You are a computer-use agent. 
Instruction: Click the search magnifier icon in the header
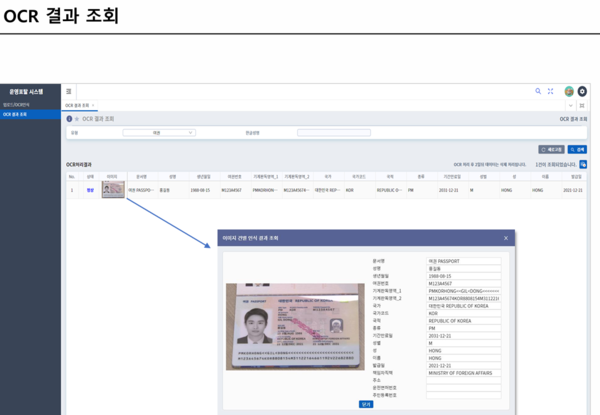(x=538, y=91)
